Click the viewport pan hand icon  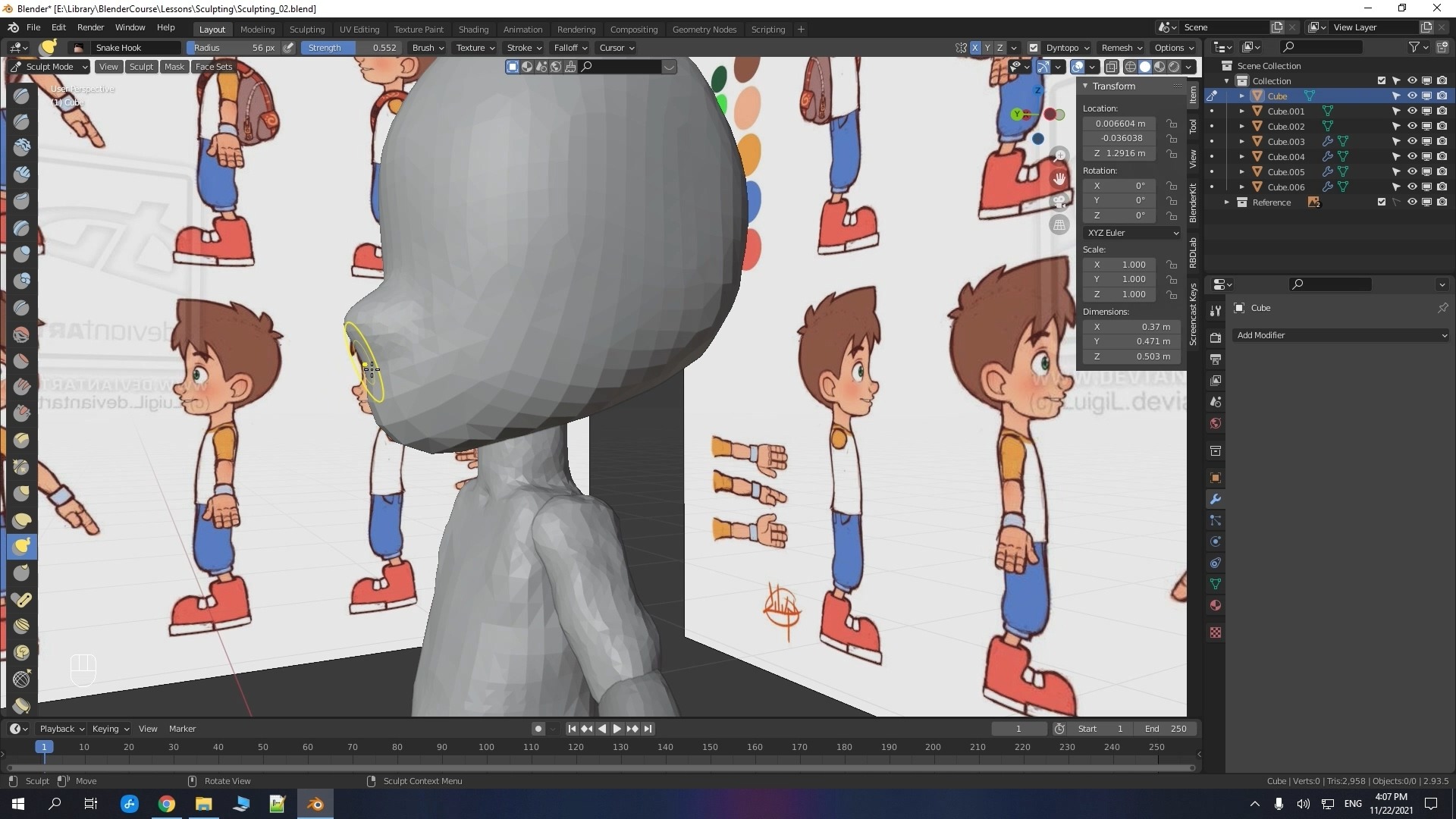click(1059, 179)
